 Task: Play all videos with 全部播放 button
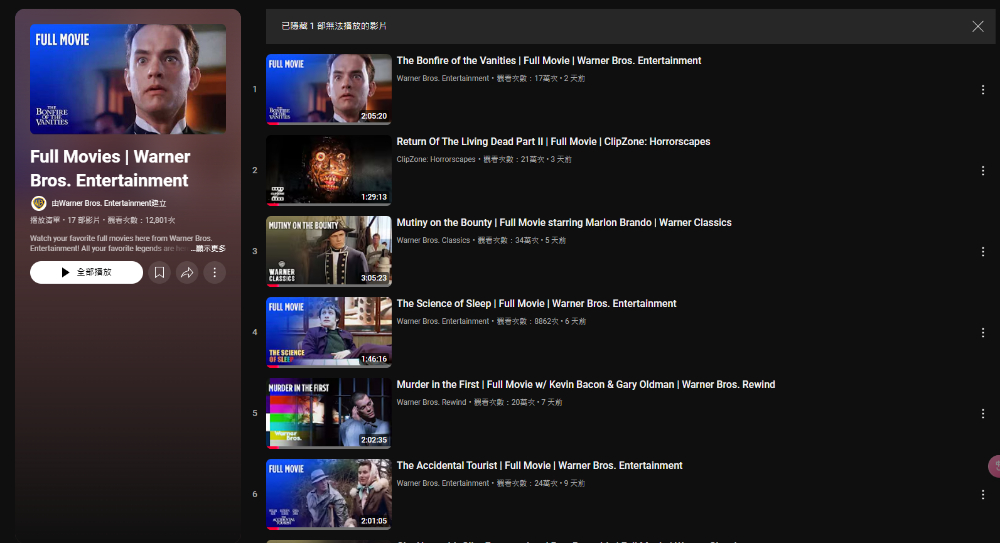coord(86,272)
